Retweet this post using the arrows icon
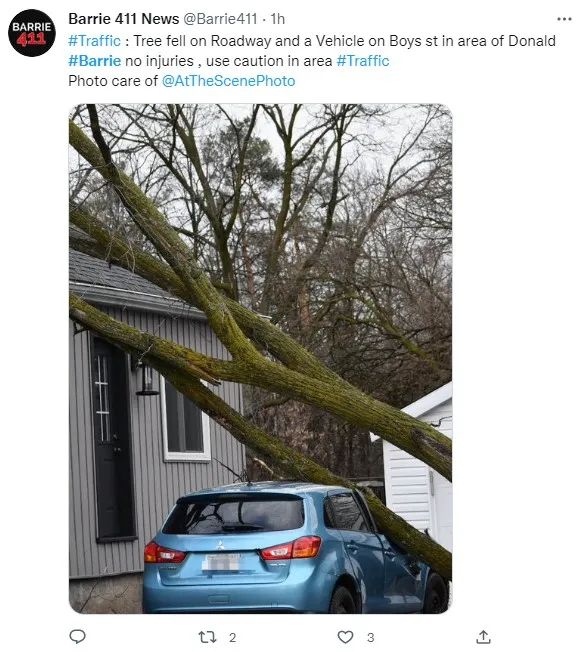587x652 pixels. point(207,637)
